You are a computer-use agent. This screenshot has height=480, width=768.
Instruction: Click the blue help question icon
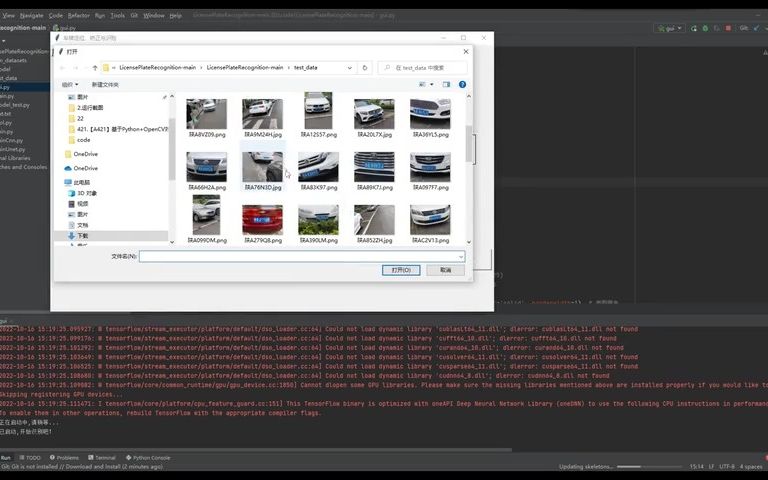coord(462,85)
